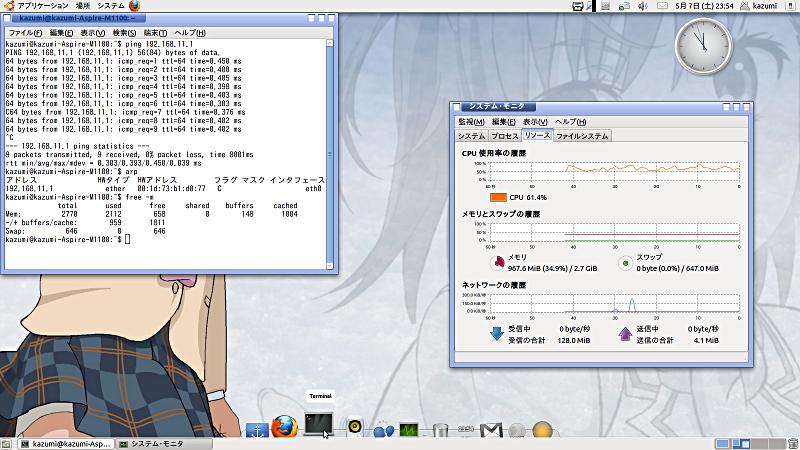
Task: Open the volume speaker indicator
Action: 643,6
